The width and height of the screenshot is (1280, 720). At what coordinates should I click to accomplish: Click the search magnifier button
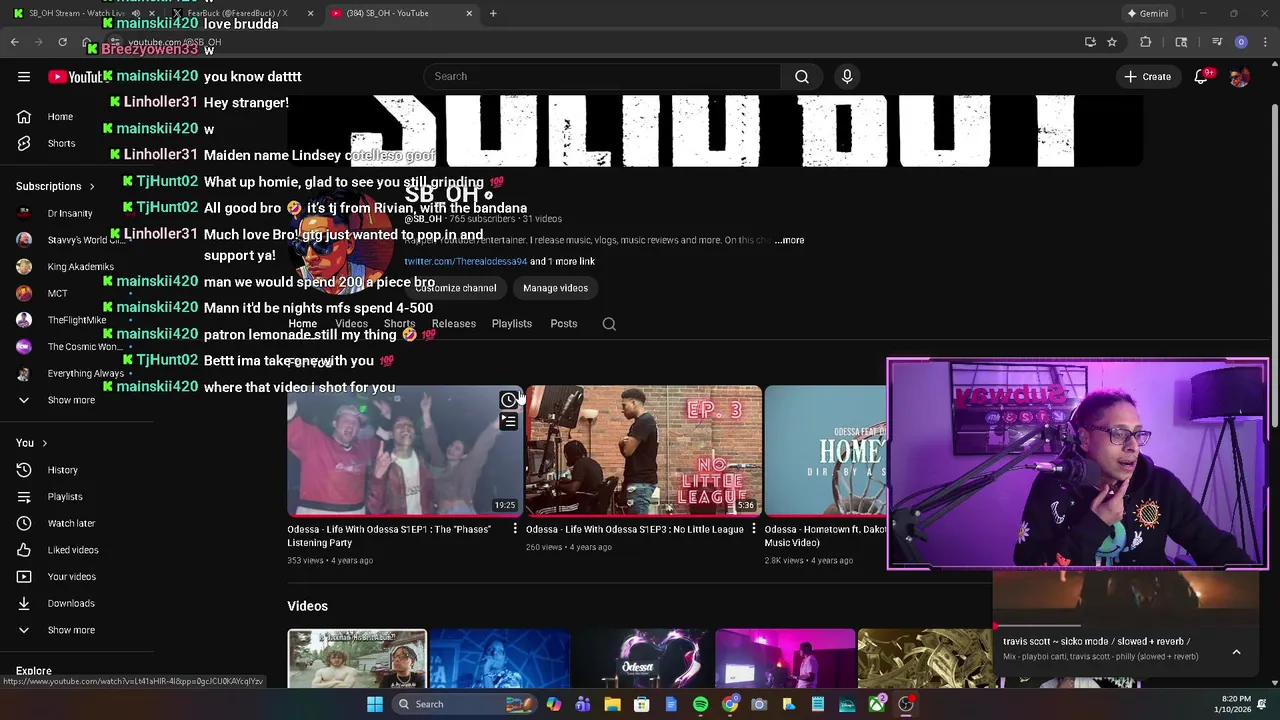point(802,76)
